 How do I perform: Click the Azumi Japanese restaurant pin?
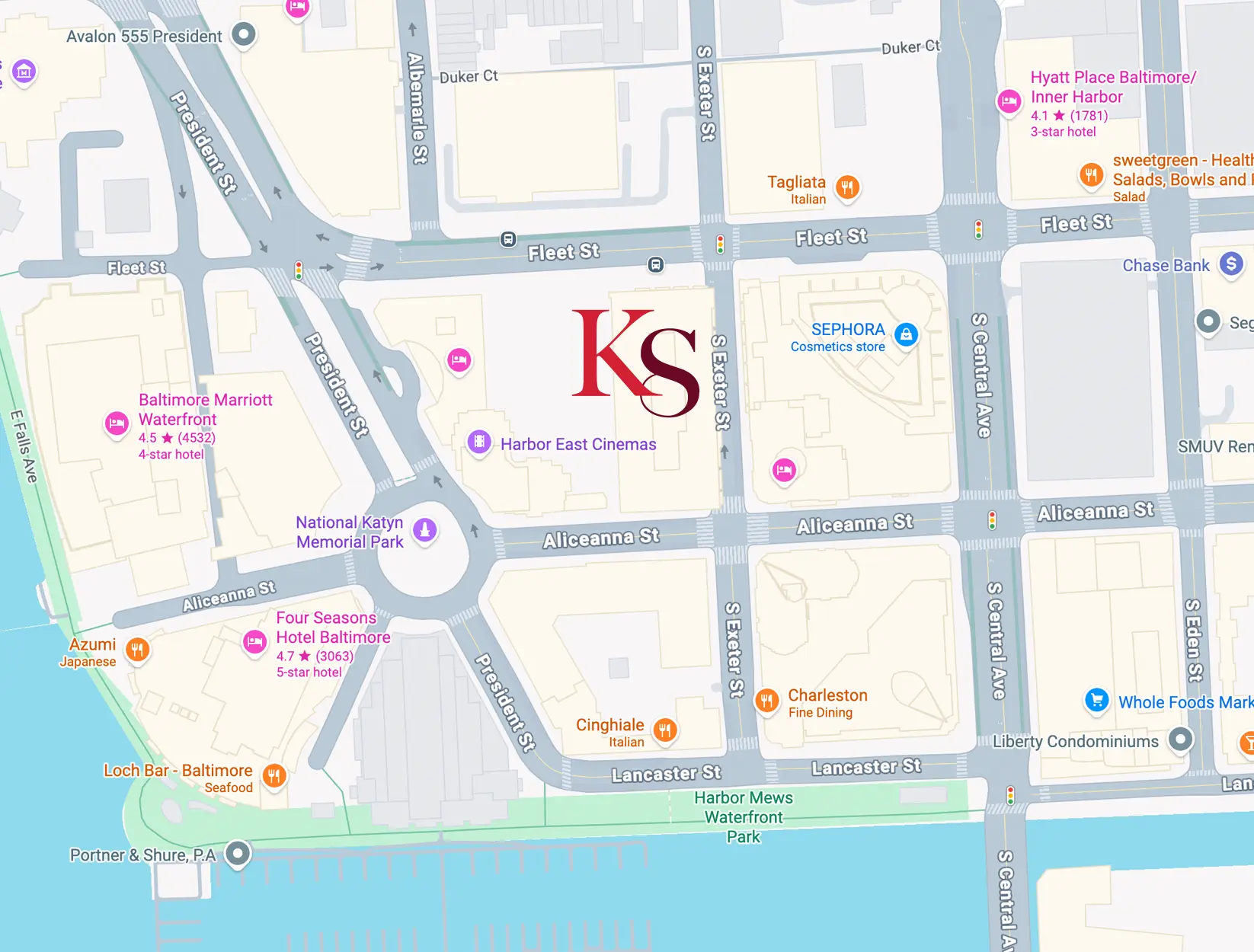coord(137,650)
